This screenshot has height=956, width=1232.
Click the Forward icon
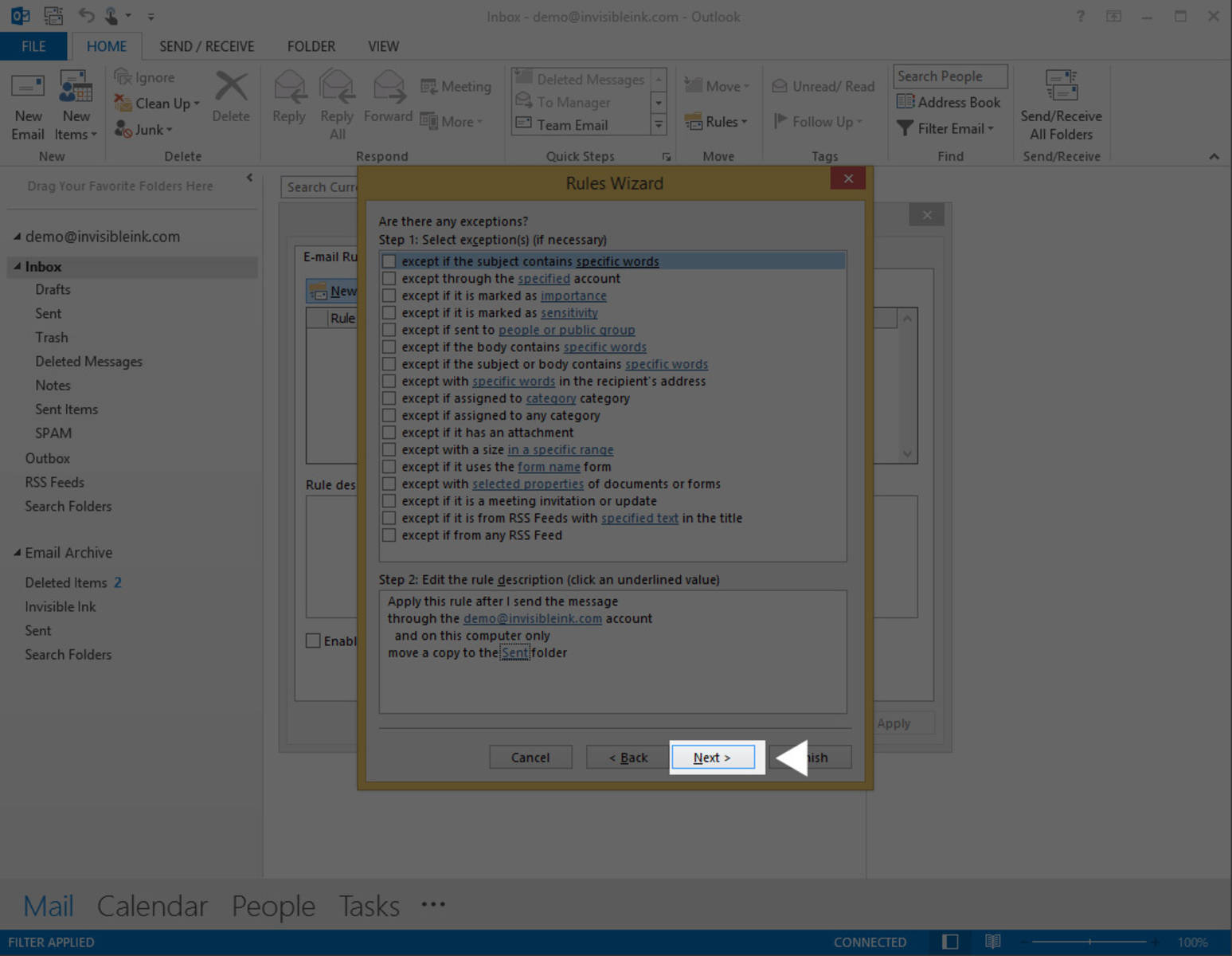tap(389, 87)
